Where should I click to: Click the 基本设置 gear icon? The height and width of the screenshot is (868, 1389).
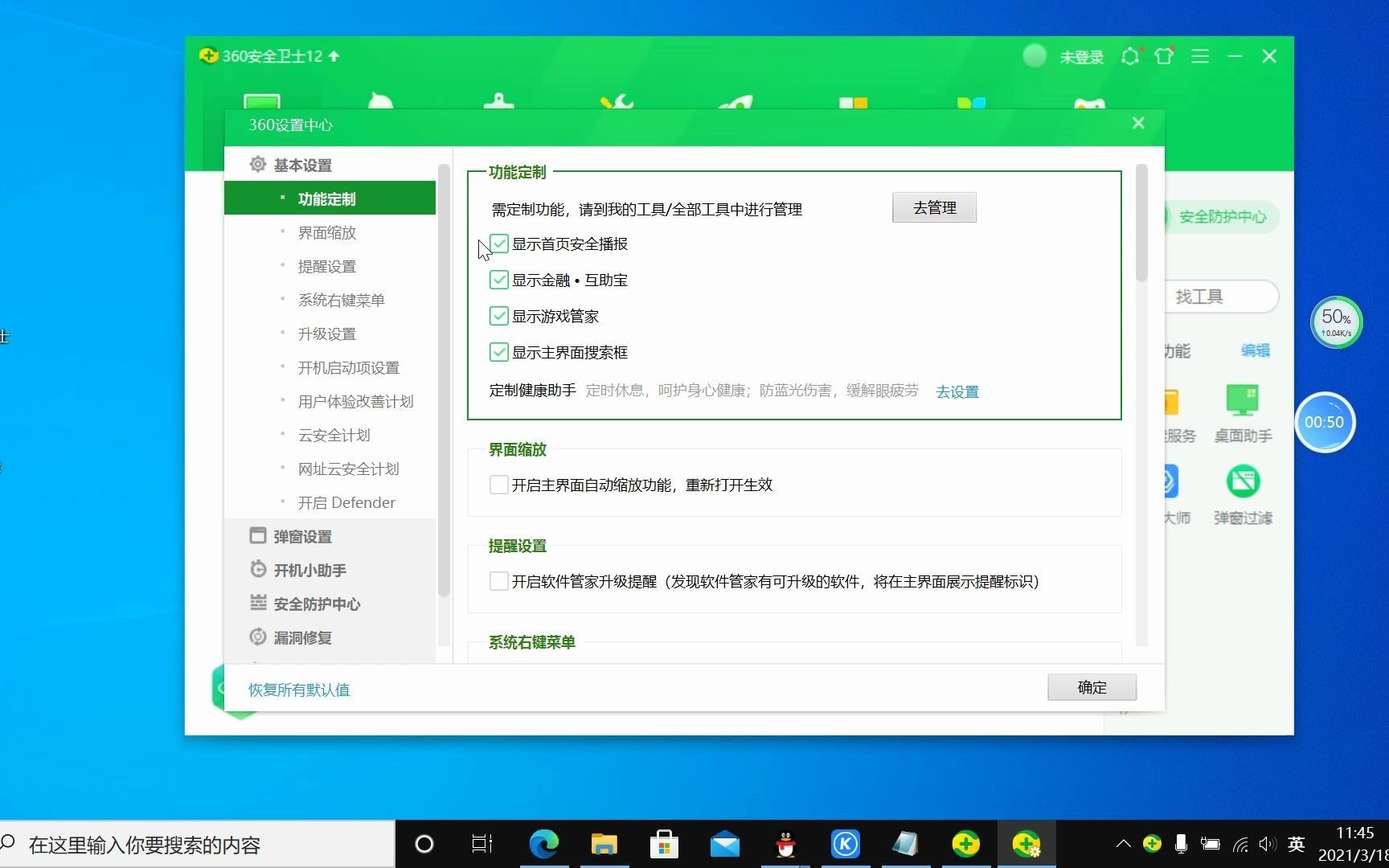[257, 164]
